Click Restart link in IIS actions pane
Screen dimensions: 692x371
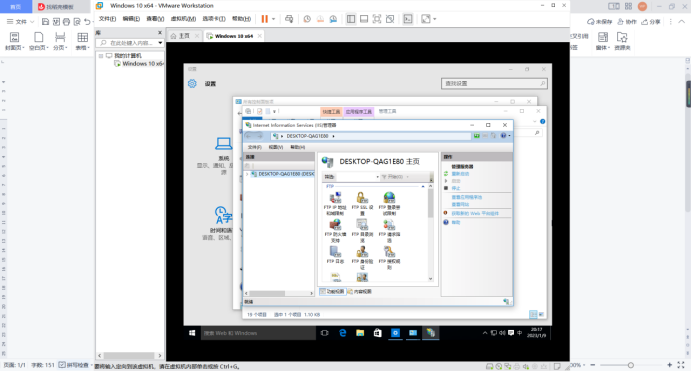click(x=460, y=174)
